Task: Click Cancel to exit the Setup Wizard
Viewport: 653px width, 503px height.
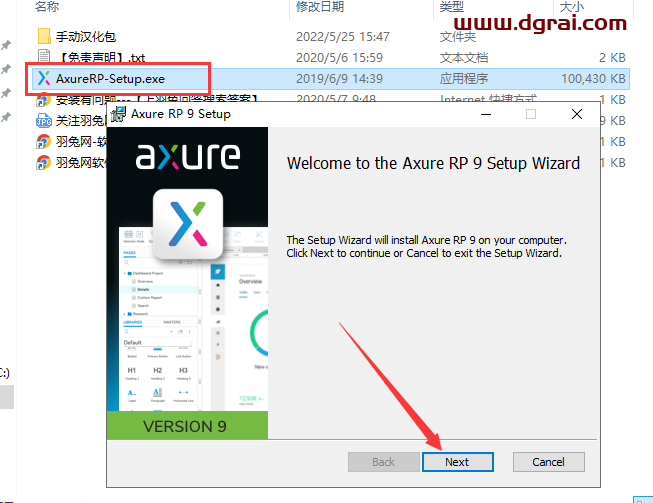Action: pos(548,462)
